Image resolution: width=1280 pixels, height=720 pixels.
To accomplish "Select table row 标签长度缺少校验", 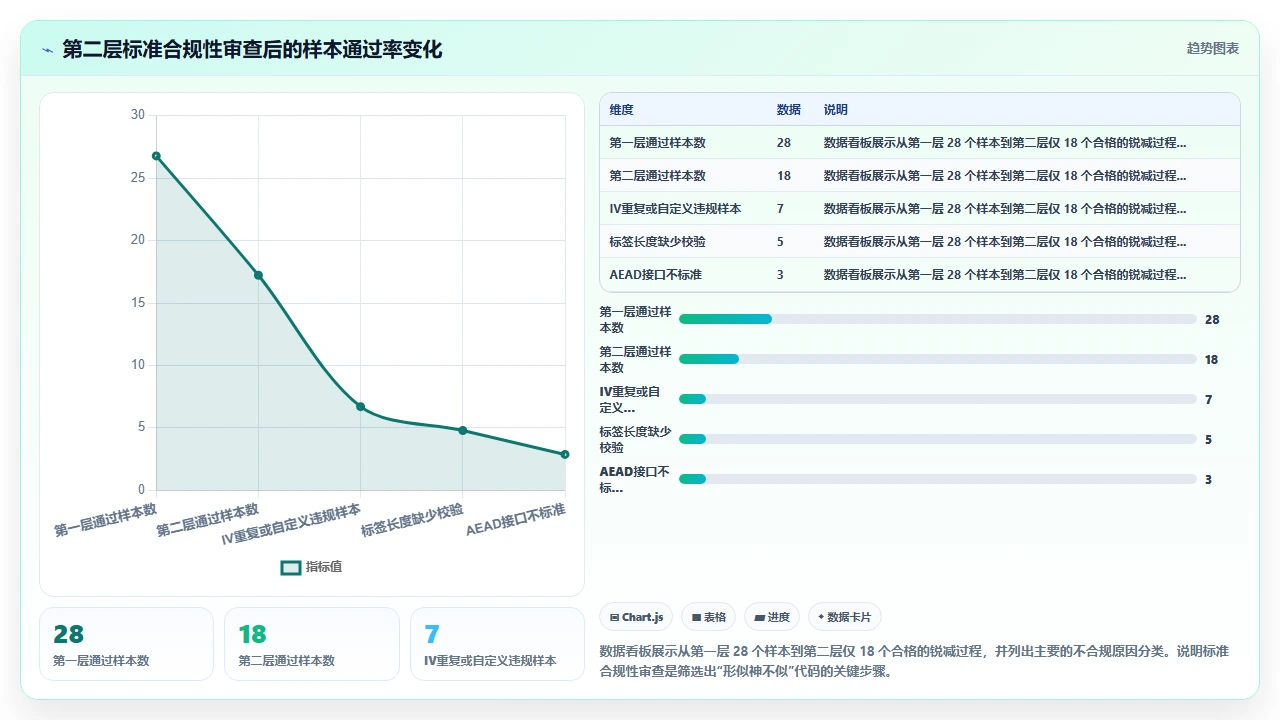I will (x=920, y=242).
